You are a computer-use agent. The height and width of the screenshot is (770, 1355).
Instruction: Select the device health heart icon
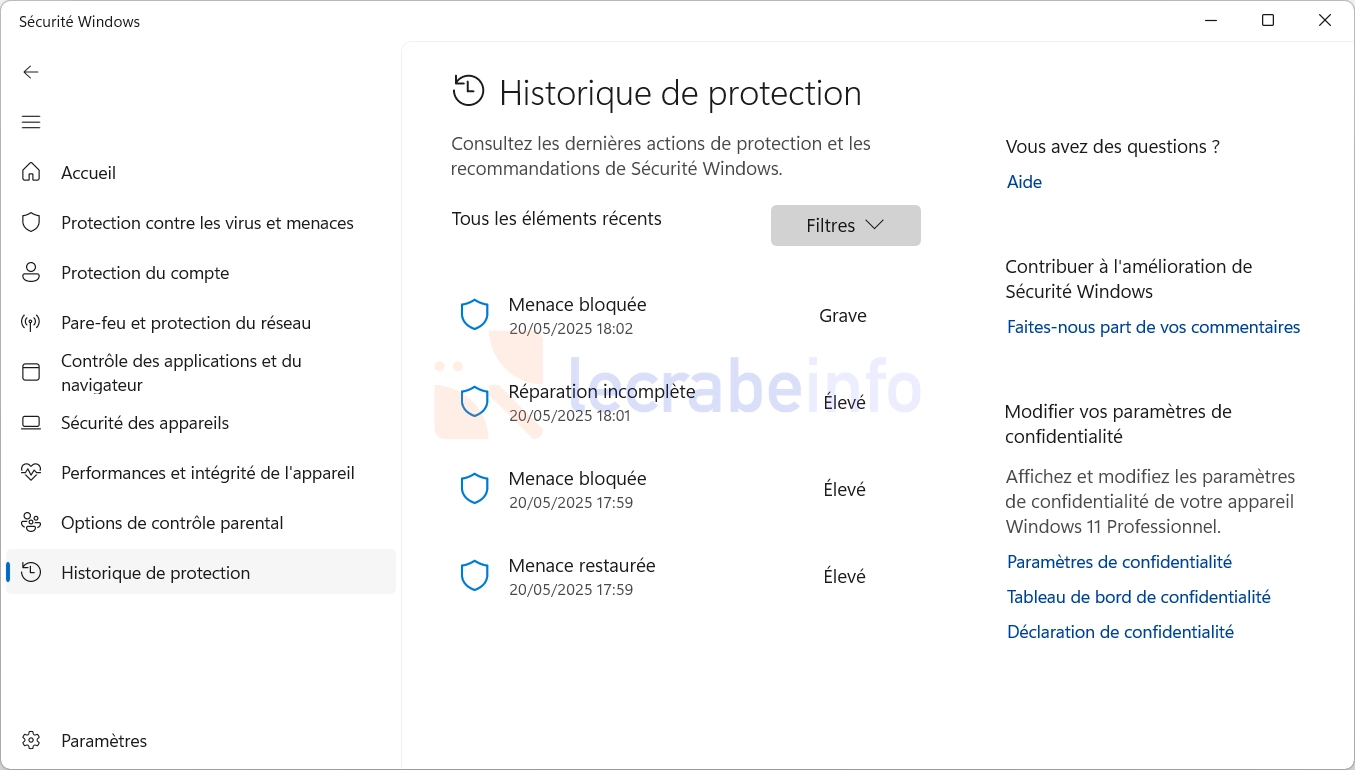31,472
